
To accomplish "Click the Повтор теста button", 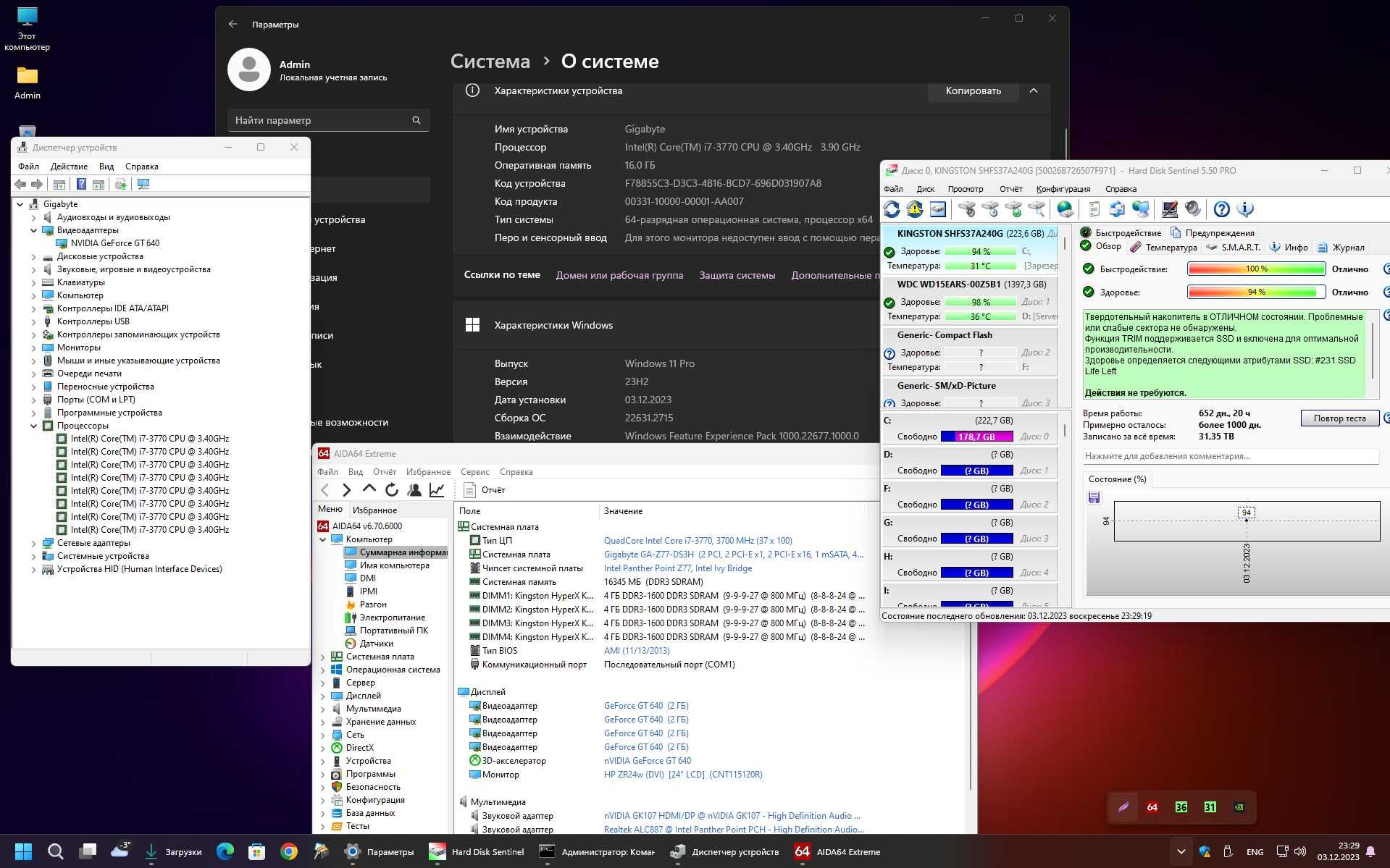I will (x=1339, y=418).
